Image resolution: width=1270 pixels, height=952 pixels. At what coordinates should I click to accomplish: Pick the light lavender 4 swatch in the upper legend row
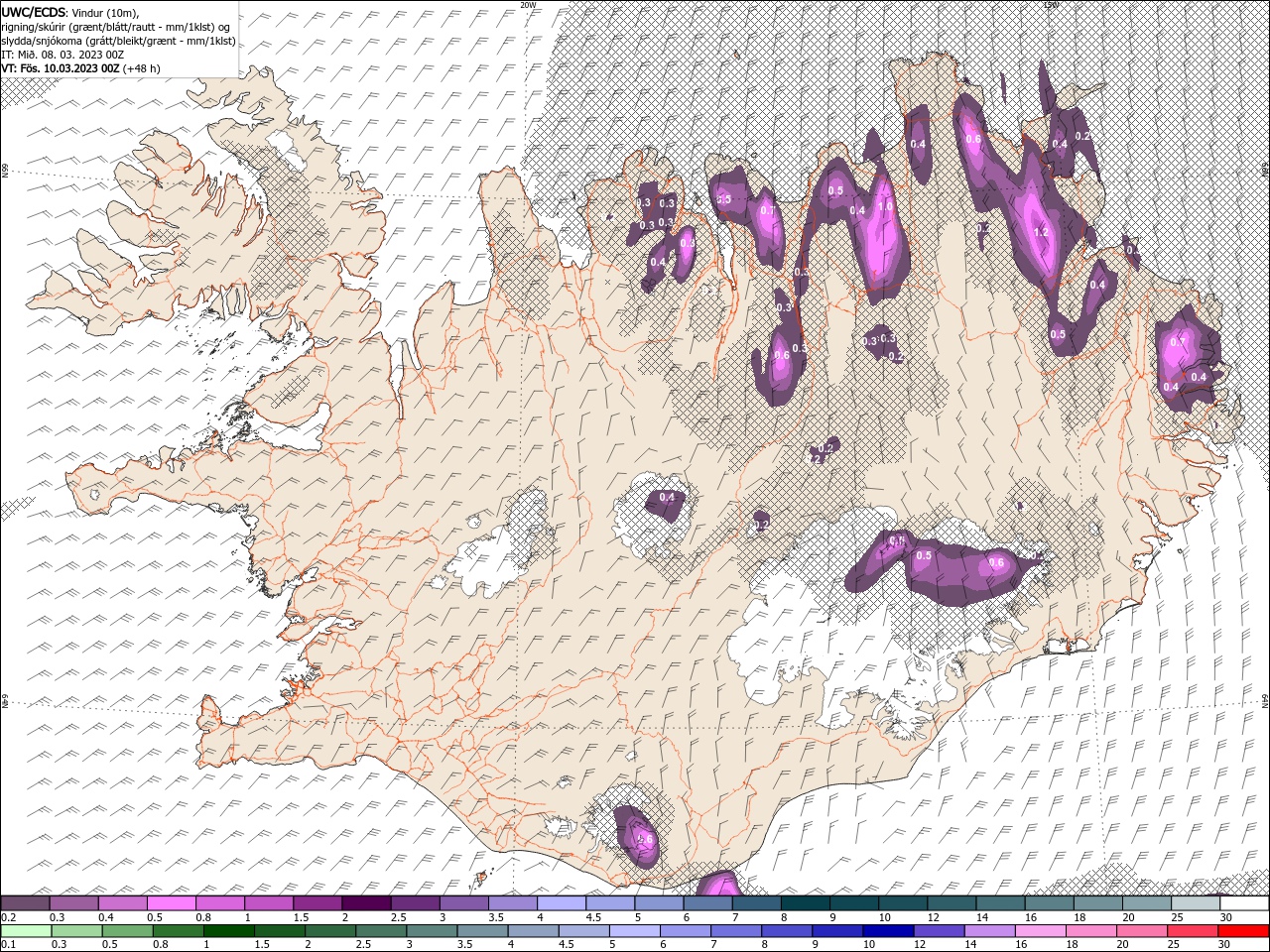tap(562, 903)
